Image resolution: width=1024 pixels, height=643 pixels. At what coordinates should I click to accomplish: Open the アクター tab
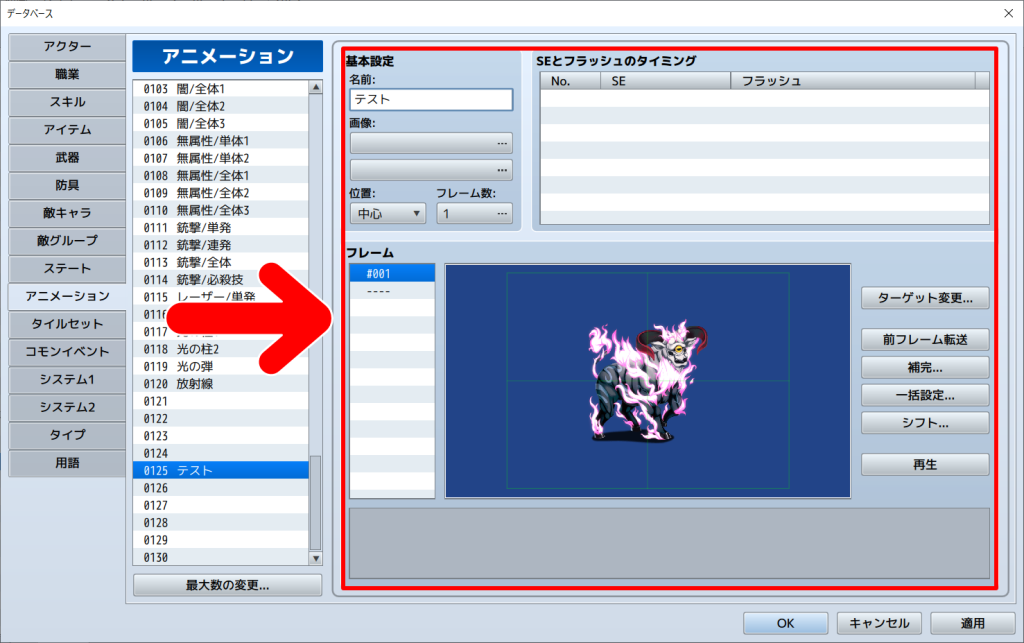pyautogui.click(x=67, y=47)
